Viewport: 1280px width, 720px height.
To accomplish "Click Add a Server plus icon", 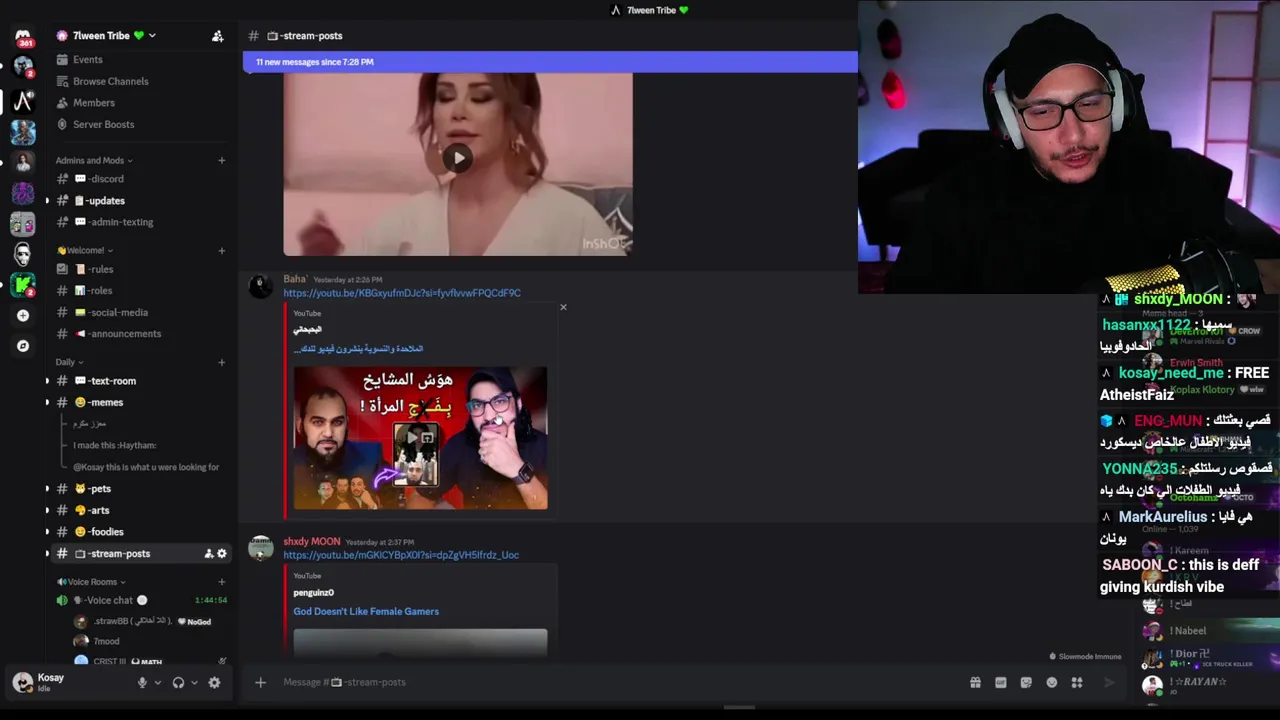I will [x=23, y=315].
